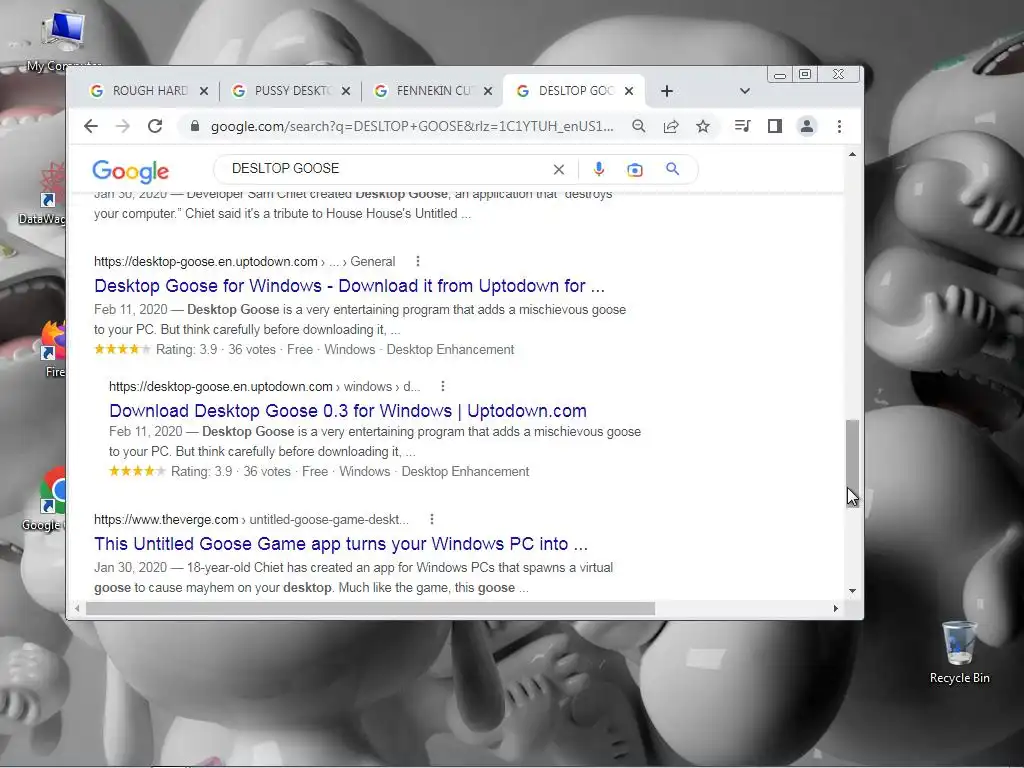Open the tab search chevron
This screenshot has height=768, width=1024.
click(744, 91)
